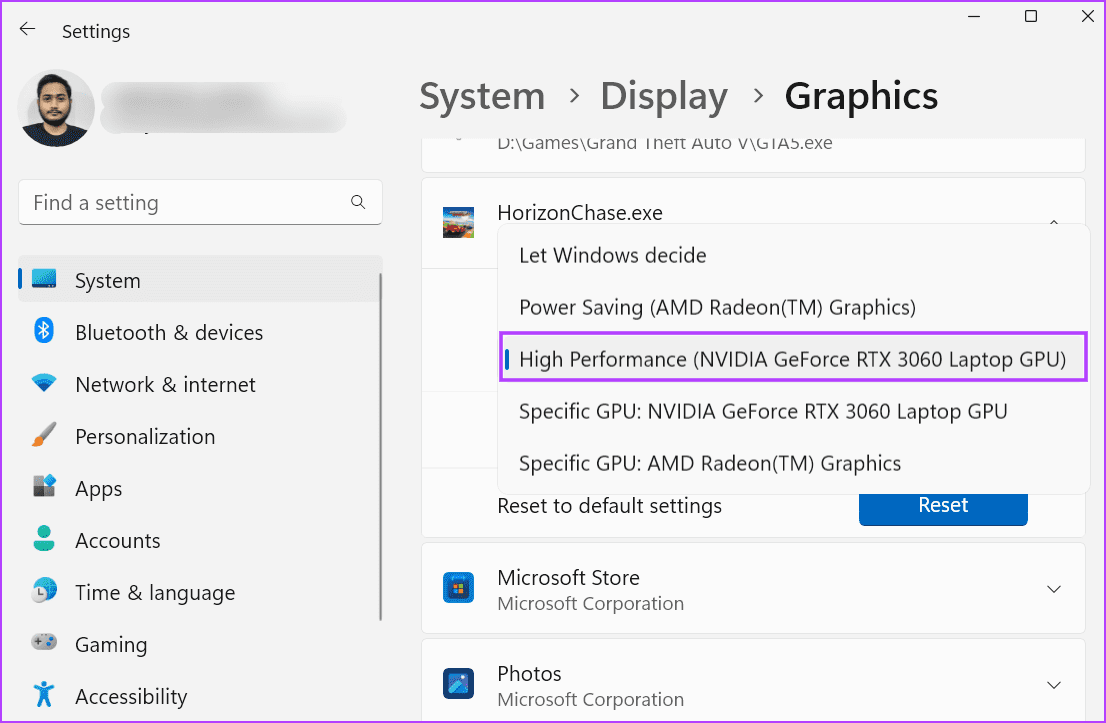
Task: Close the Settings window
Action: pyautogui.click(x=1088, y=16)
